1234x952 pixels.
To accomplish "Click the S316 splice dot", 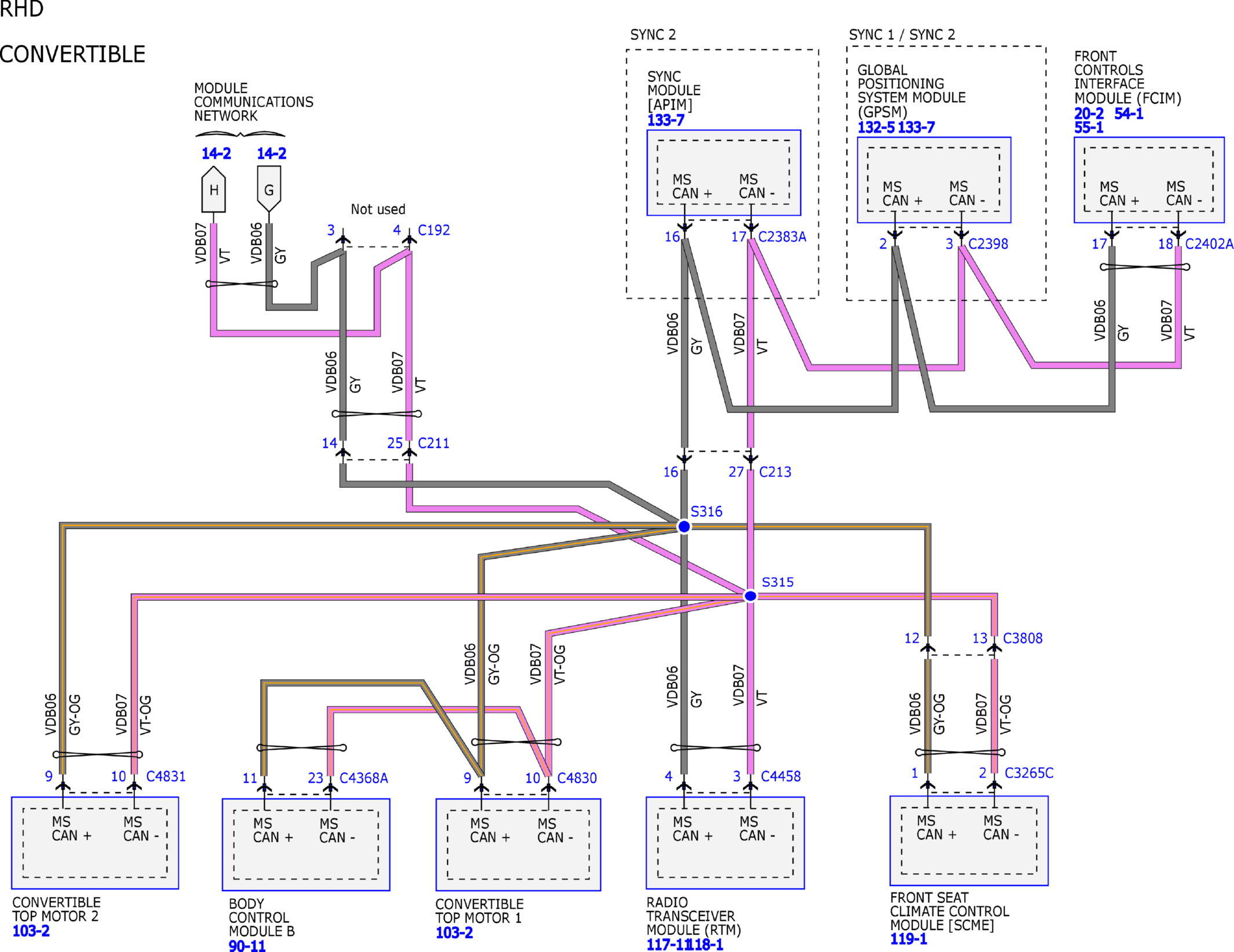I will [684, 526].
